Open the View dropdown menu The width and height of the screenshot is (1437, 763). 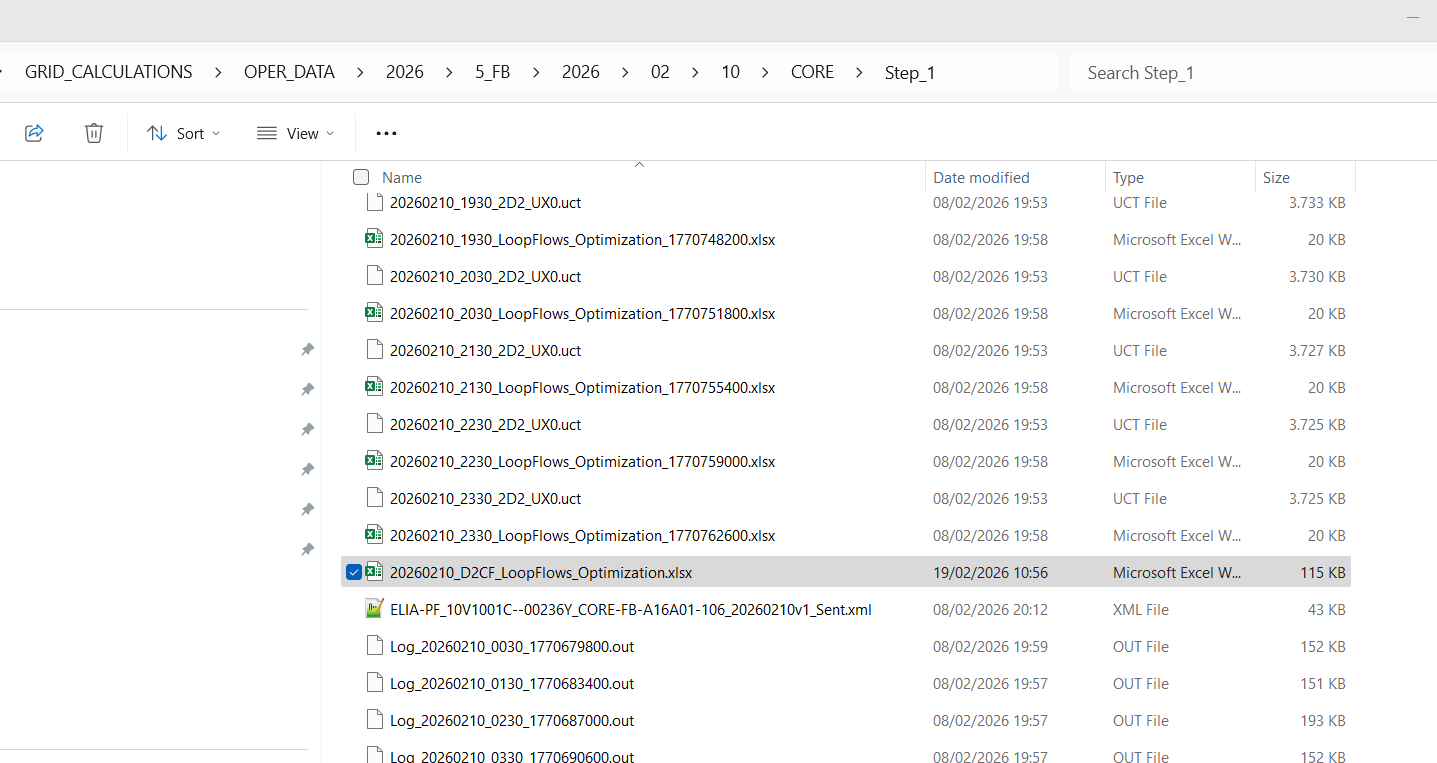click(x=295, y=133)
